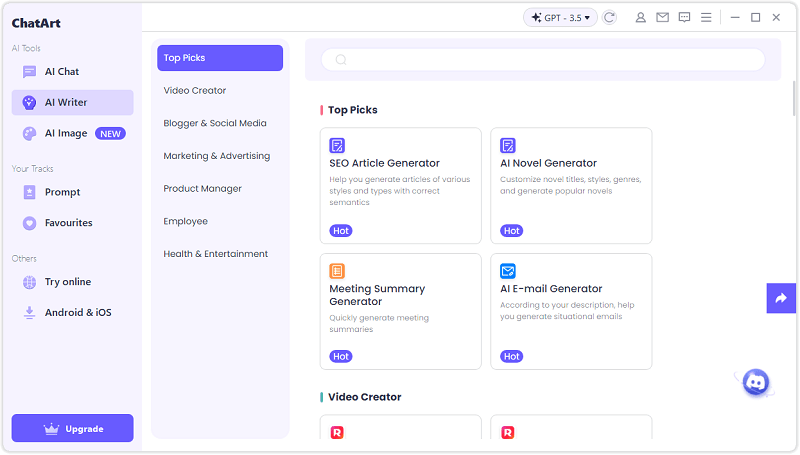The width and height of the screenshot is (800, 455).
Task: Click the search magnifier icon
Action: click(341, 60)
